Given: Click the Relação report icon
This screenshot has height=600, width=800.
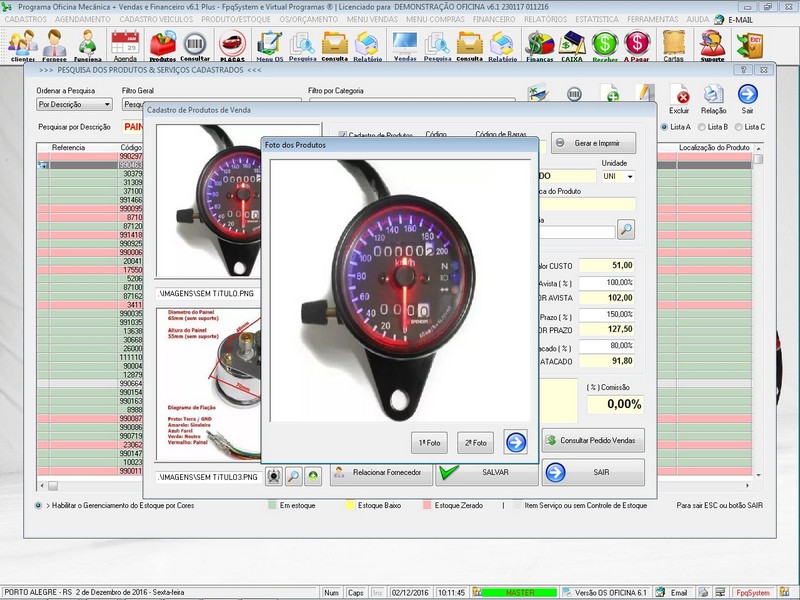Looking at the screenshot, I should 713,99.
